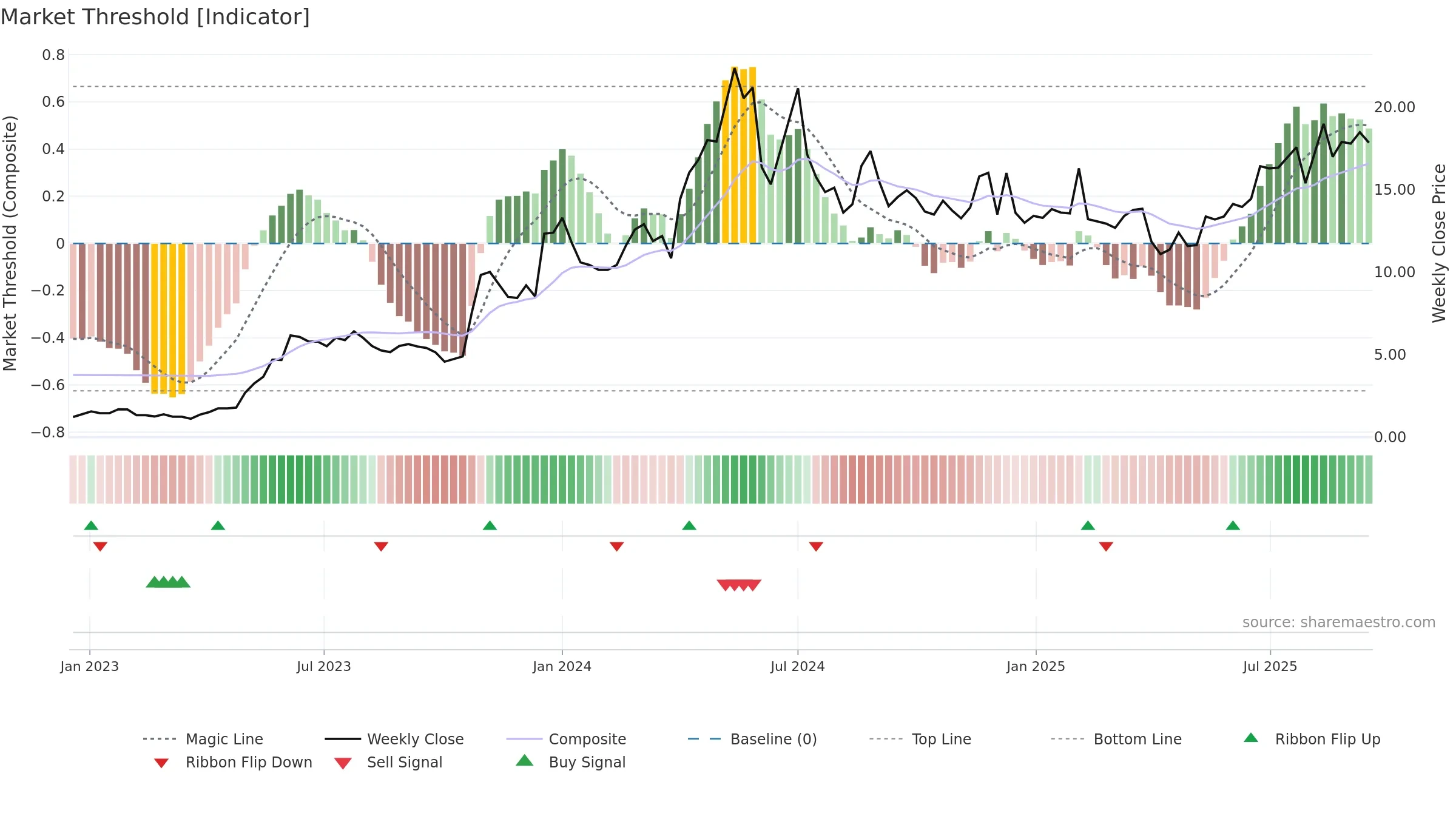Click the 10.00 right axis tick label
The width and height of the screenshot is (1456, 819).
pos(1395,272)
